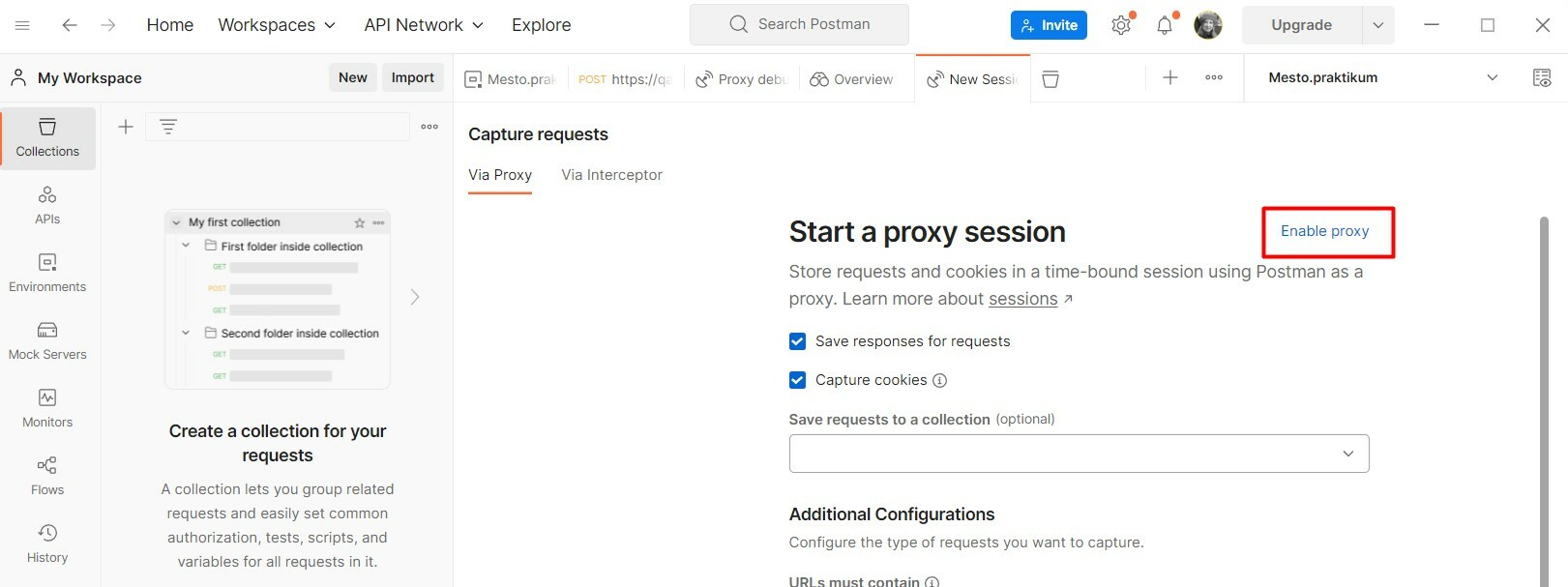Uncheck Save responses for requests
1568x587 pixels.
[797, 341]
